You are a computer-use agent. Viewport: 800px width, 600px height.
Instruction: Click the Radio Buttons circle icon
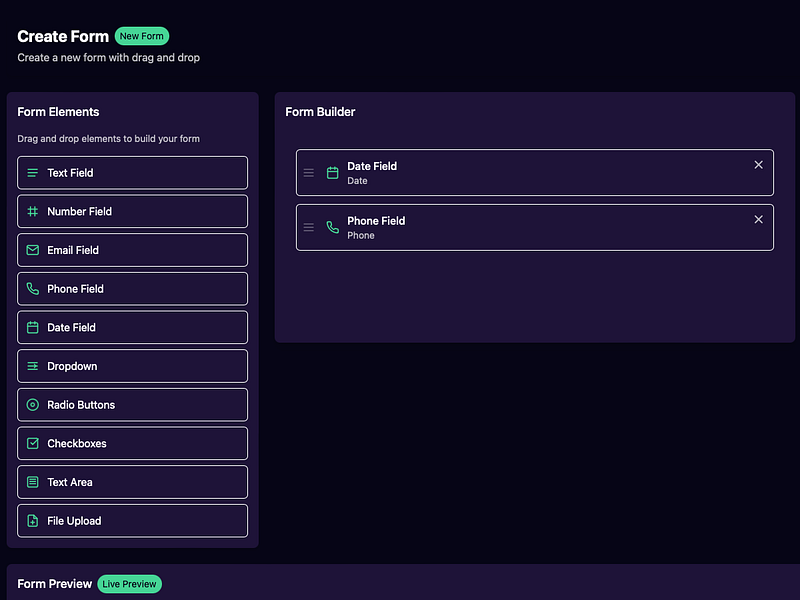click(33, 405)
